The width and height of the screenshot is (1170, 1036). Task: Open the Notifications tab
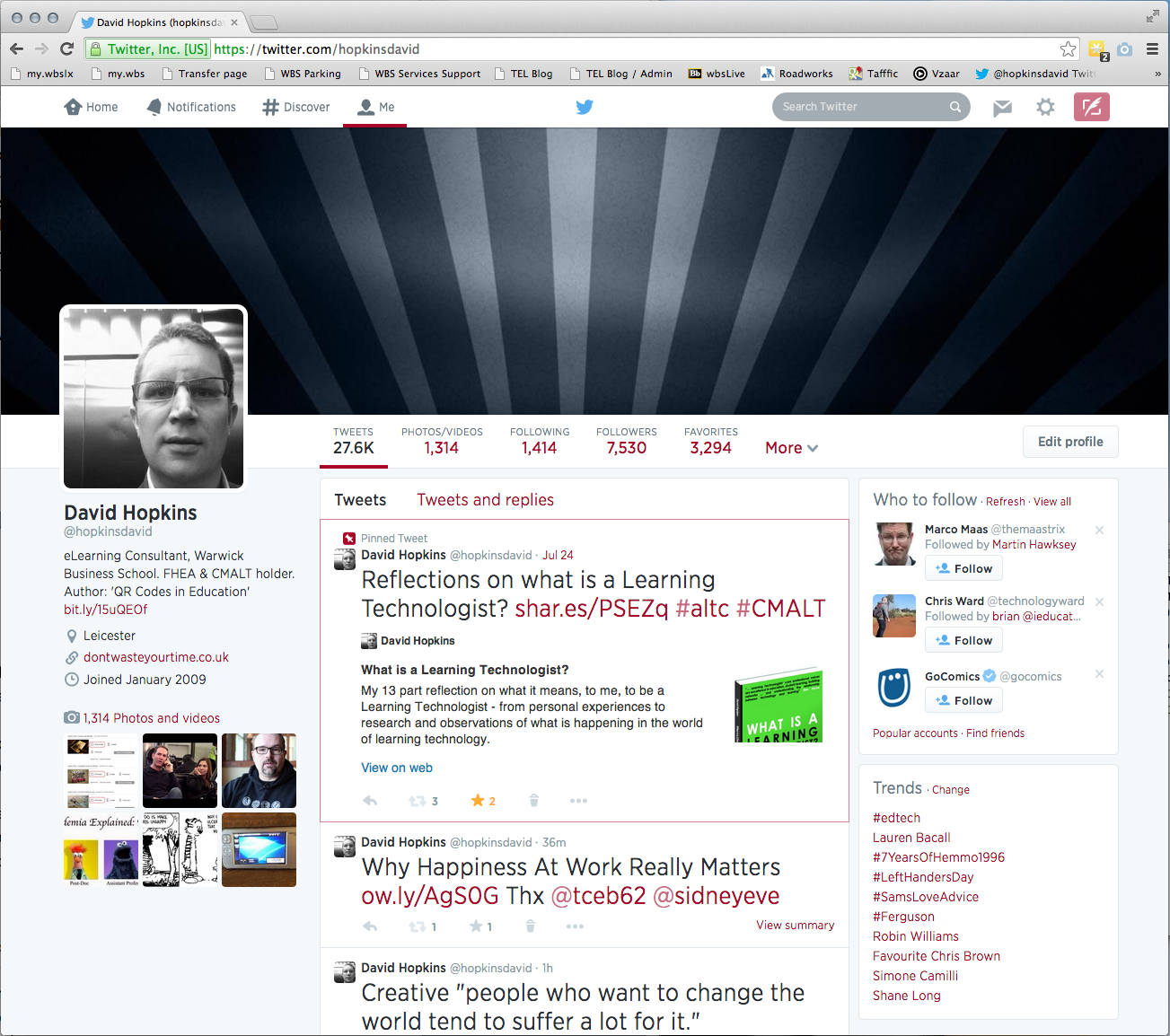click(x=190, y=107)
